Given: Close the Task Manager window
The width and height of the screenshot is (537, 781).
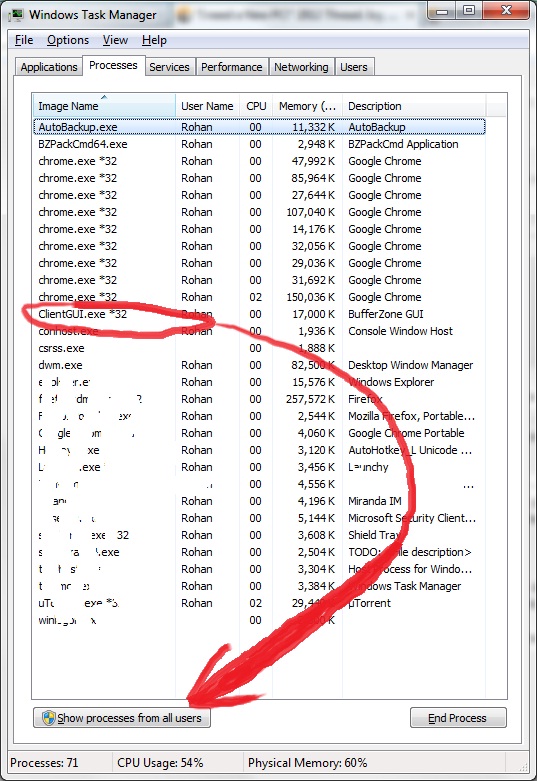Looking at the screenshot, I should pos(506,11).
